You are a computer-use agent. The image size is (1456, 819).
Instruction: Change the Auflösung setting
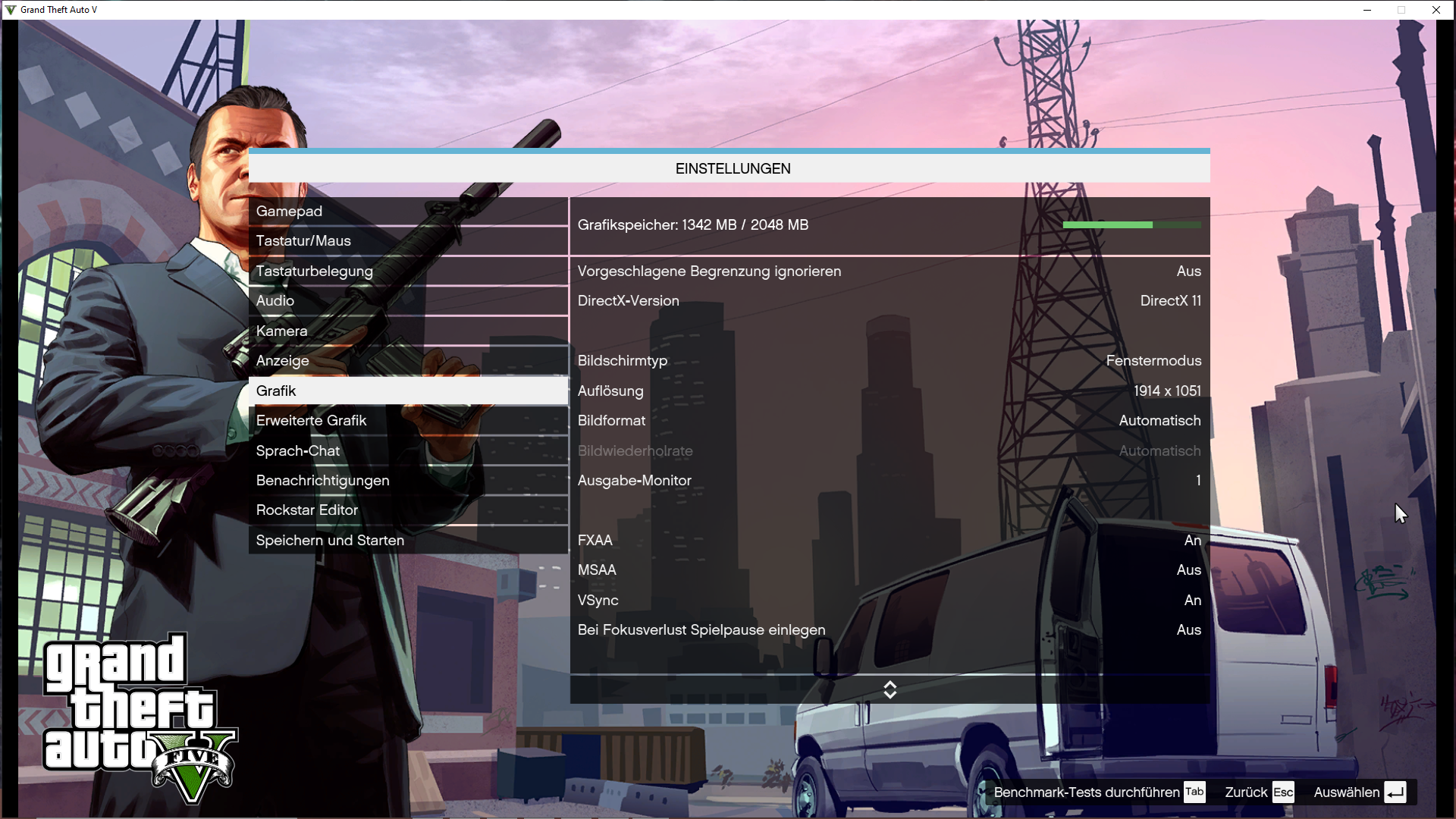coord(887,391)
